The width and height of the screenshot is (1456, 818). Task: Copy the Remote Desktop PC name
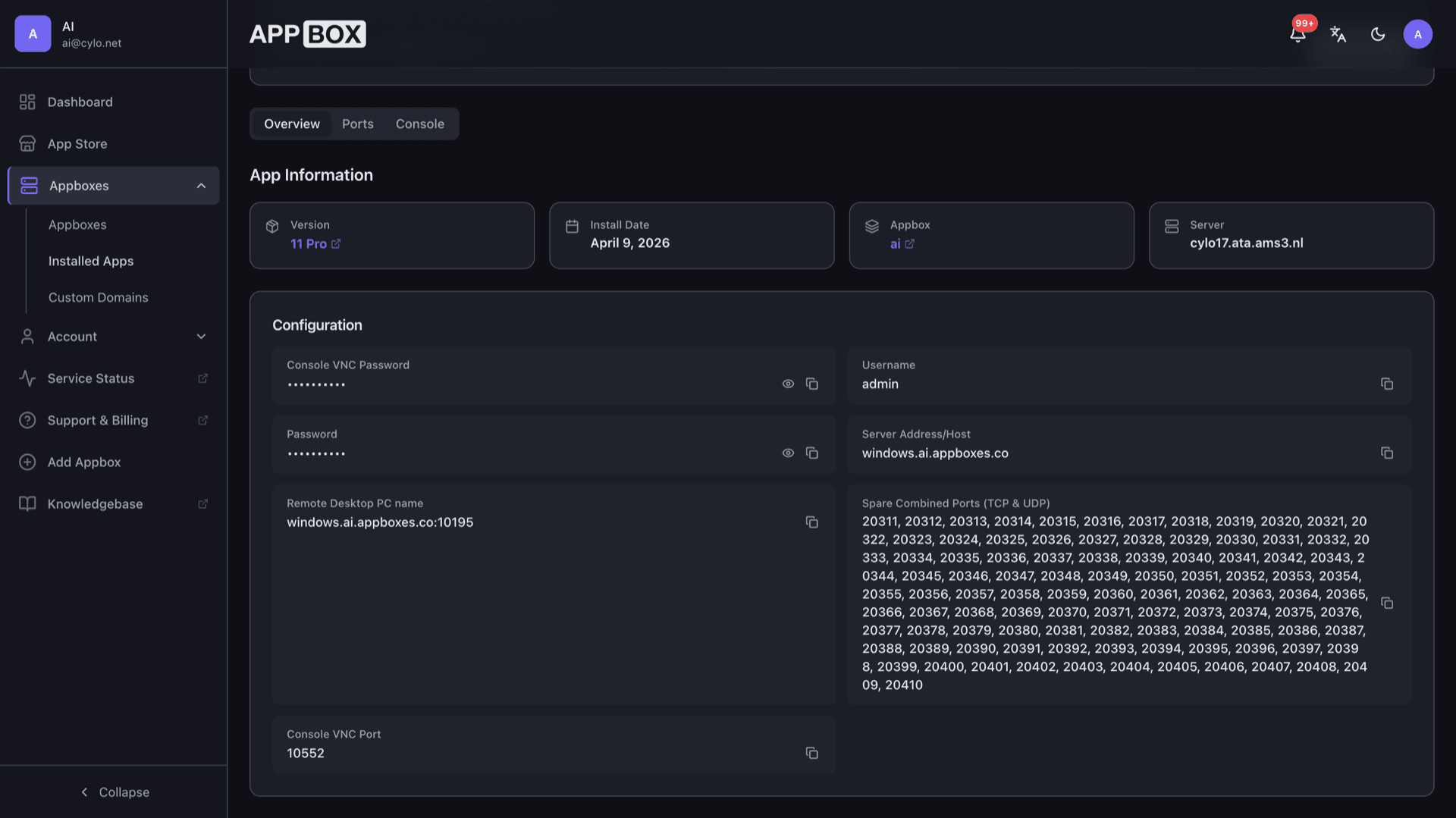812,522
